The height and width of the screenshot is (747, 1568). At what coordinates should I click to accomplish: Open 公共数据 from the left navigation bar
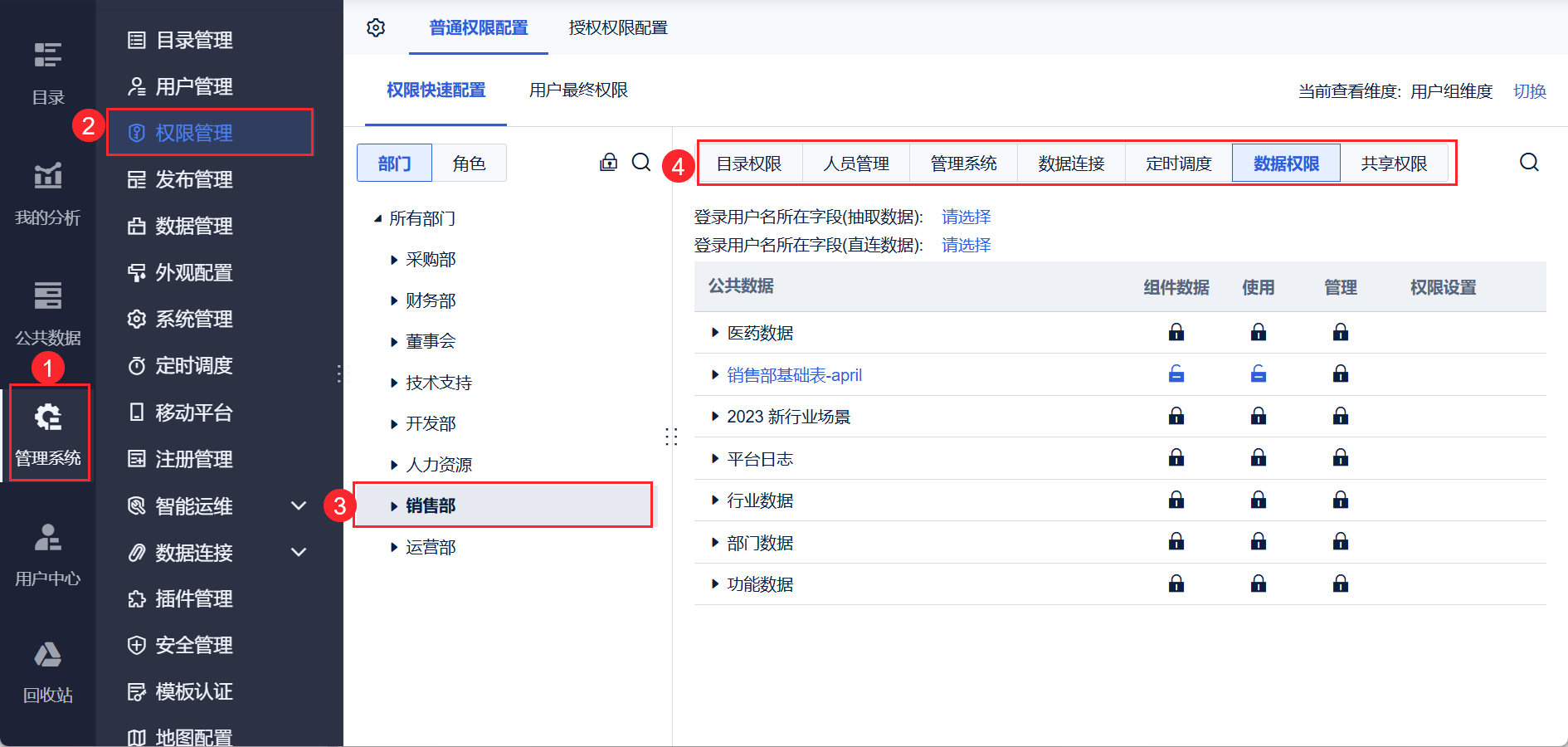[x=48, y=313]
